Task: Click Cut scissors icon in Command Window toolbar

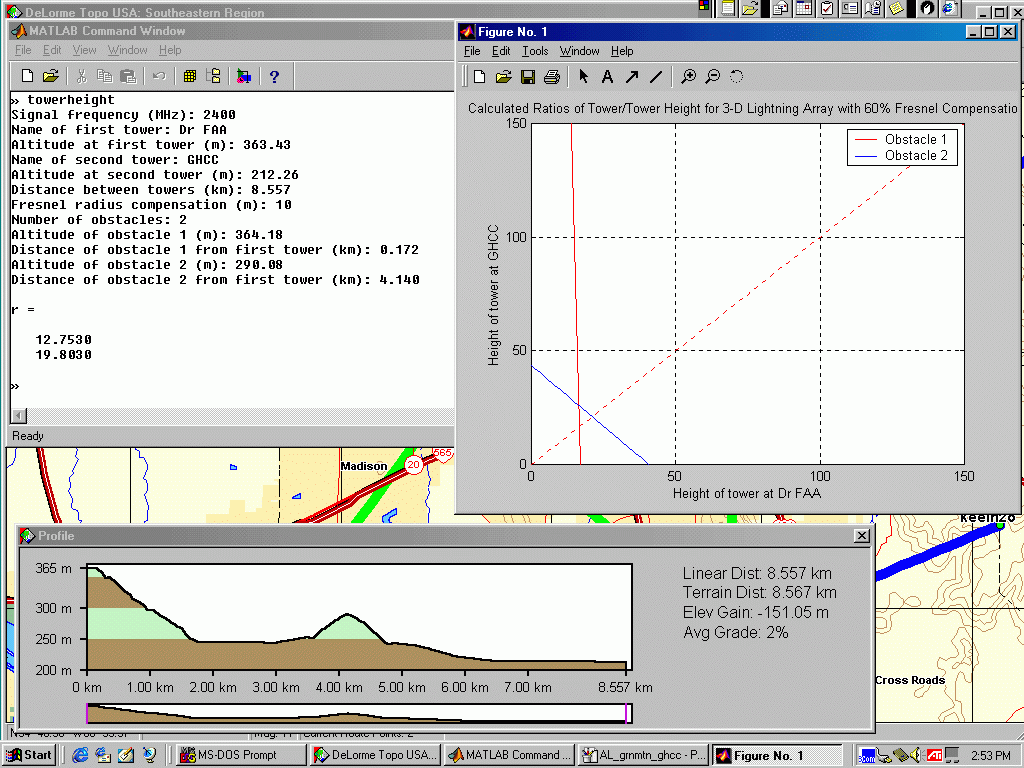Action: (x=82, y=76)
